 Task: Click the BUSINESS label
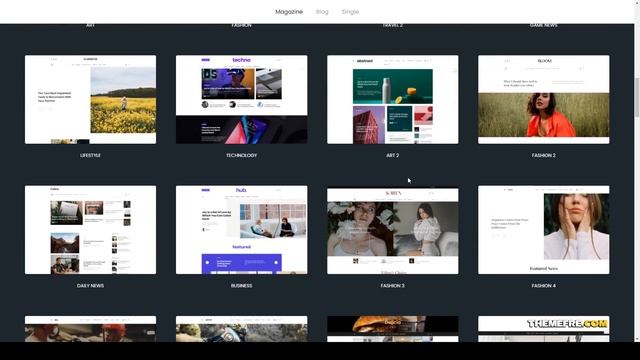(242, 286)
